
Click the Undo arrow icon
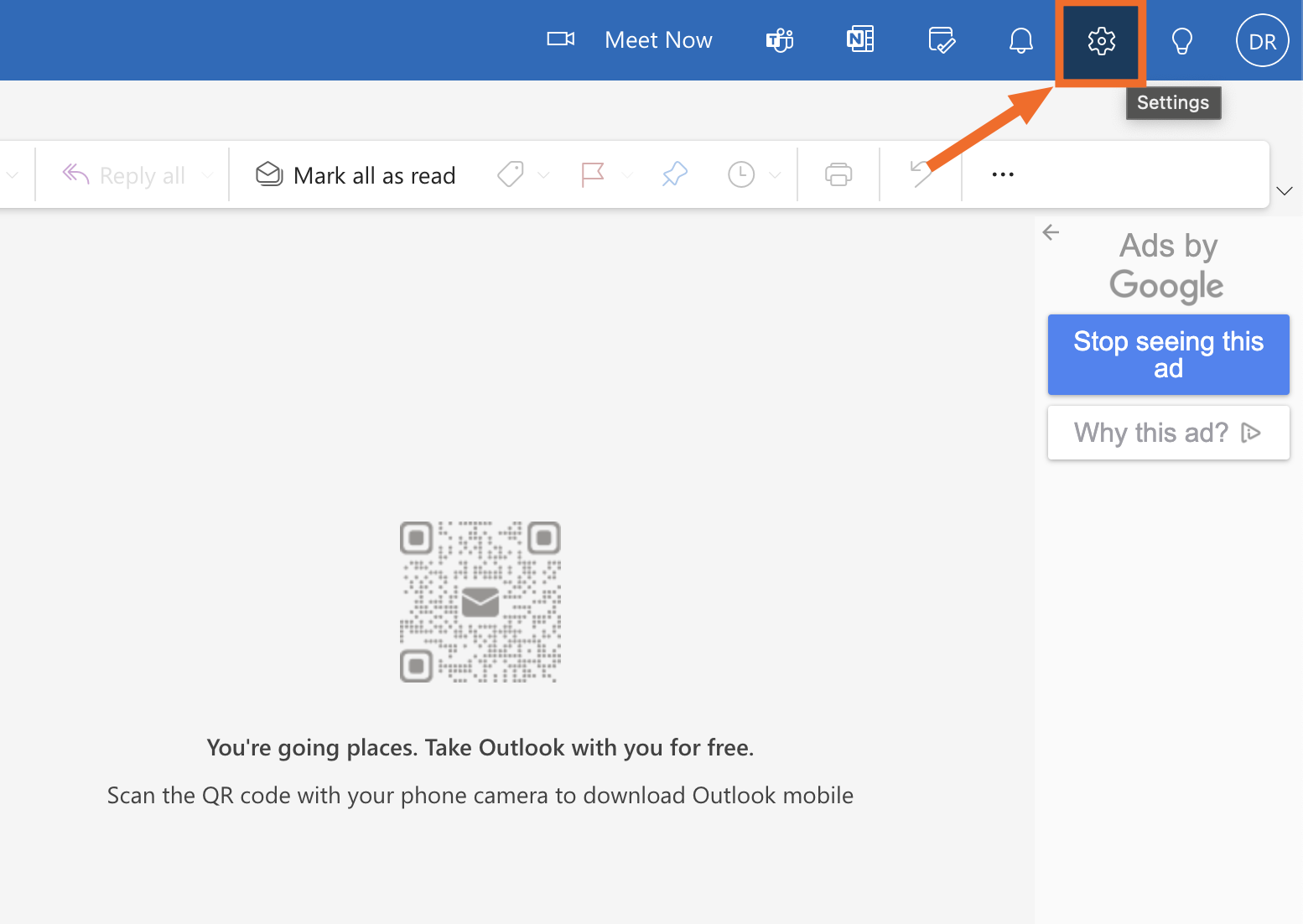point(921,174)
